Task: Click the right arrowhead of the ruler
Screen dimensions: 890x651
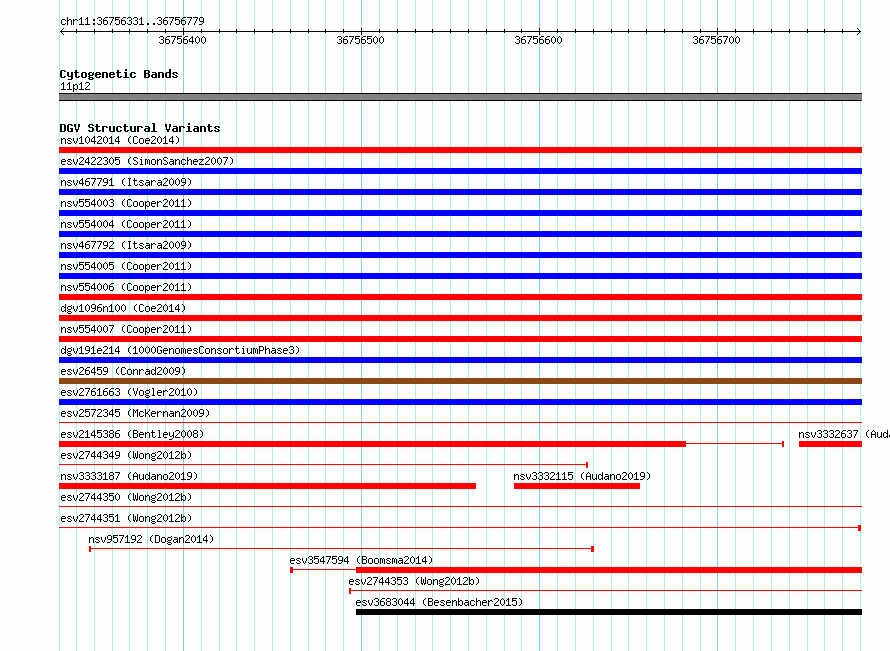Action: (x=859, y=31)
